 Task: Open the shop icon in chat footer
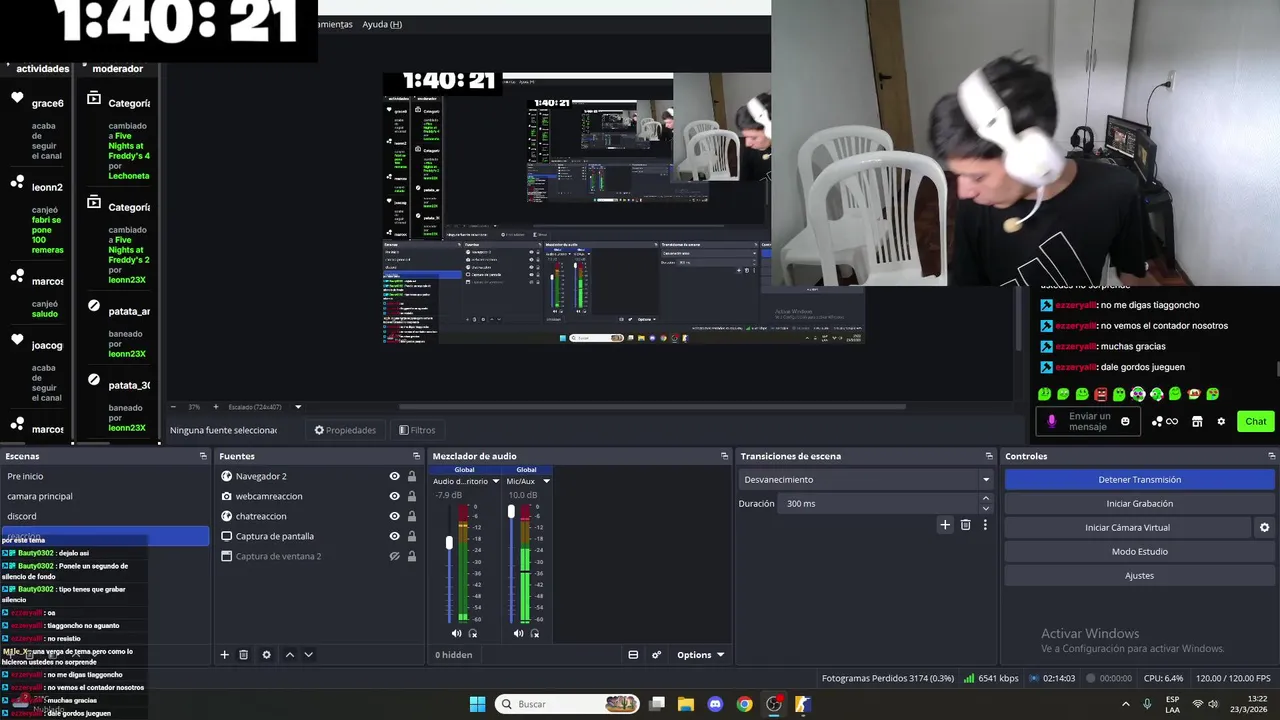(x=1197, y=421)
